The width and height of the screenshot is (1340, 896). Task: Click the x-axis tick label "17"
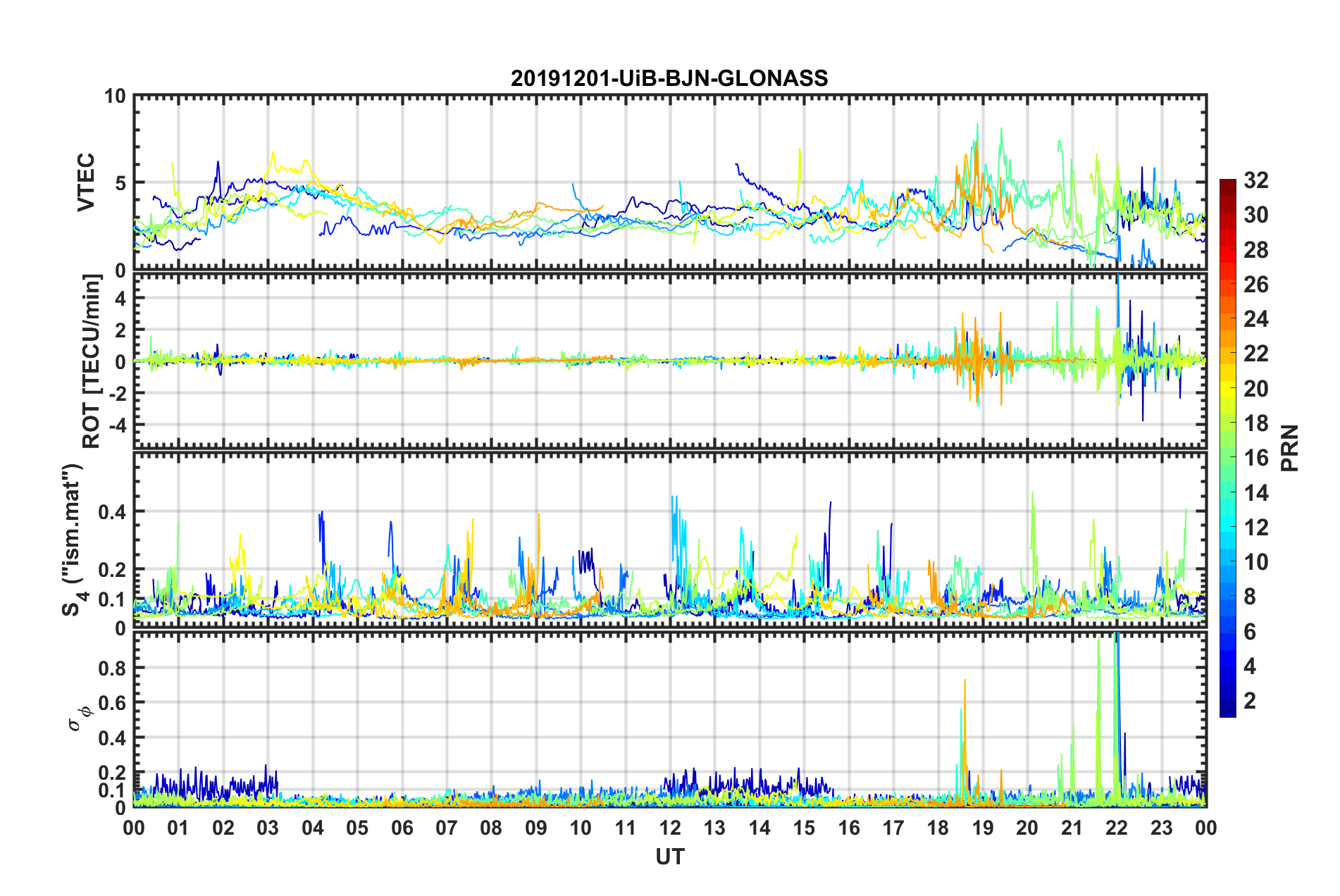(x=893, y=828)
